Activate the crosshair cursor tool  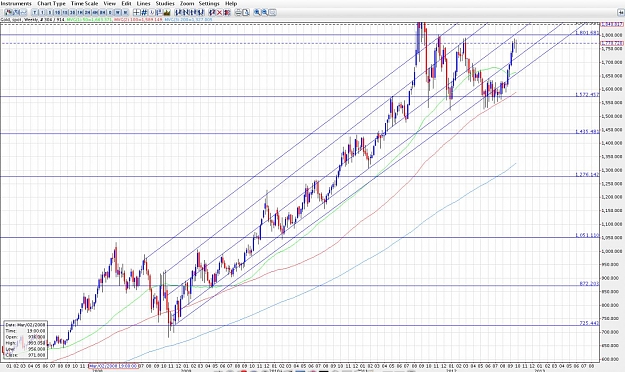coord(136,12)
